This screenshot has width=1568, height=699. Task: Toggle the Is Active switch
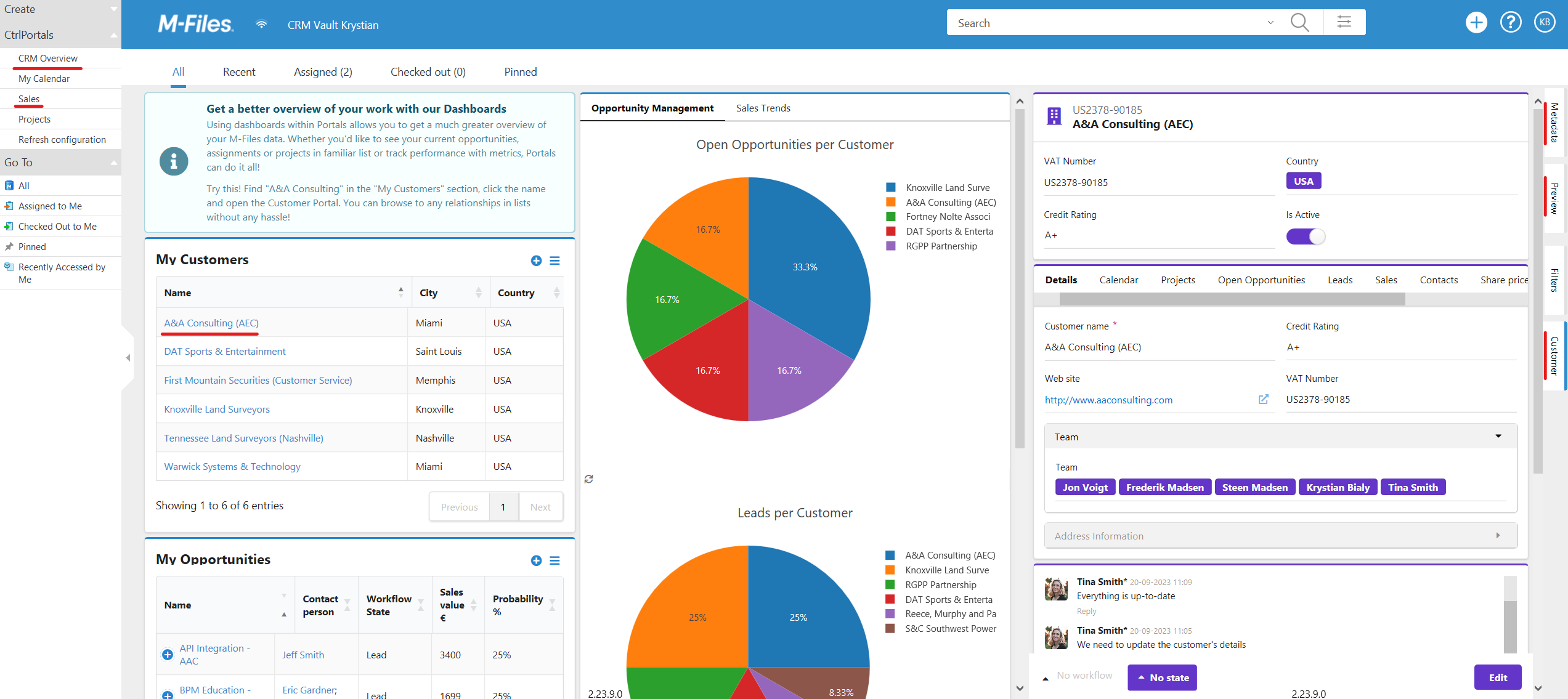click(1305, 236)
